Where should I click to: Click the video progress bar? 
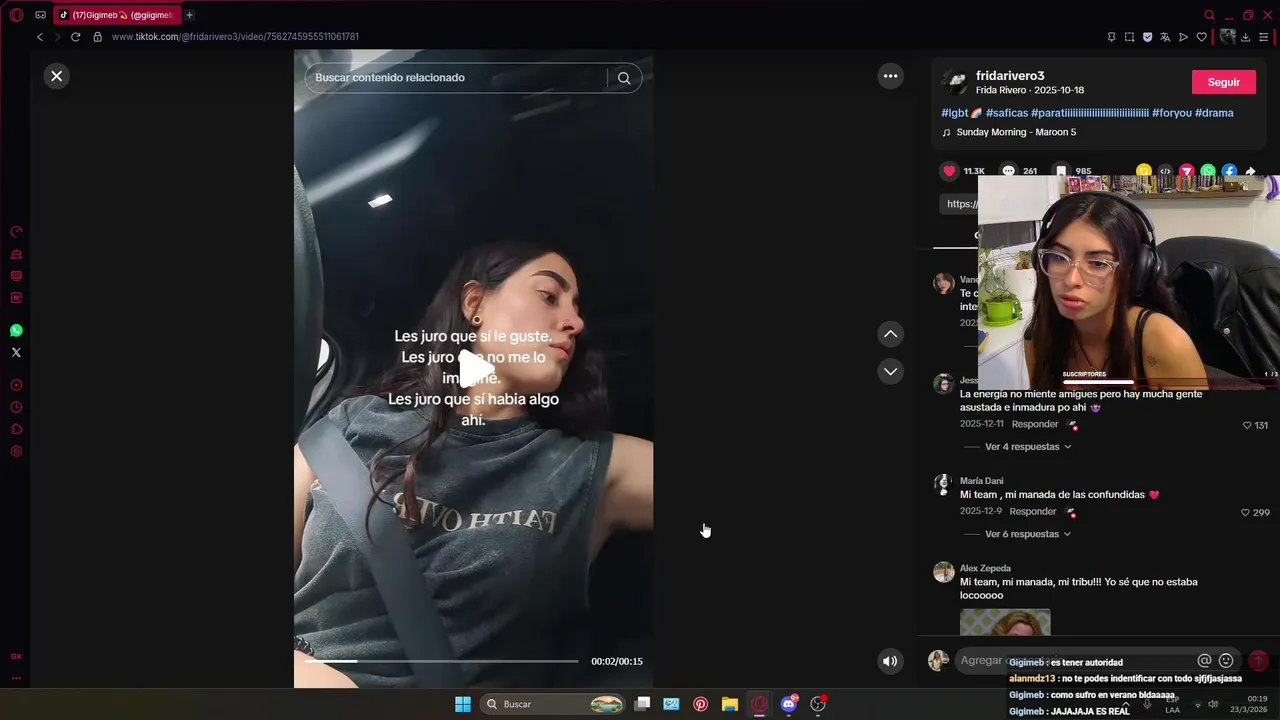point(441,661)
